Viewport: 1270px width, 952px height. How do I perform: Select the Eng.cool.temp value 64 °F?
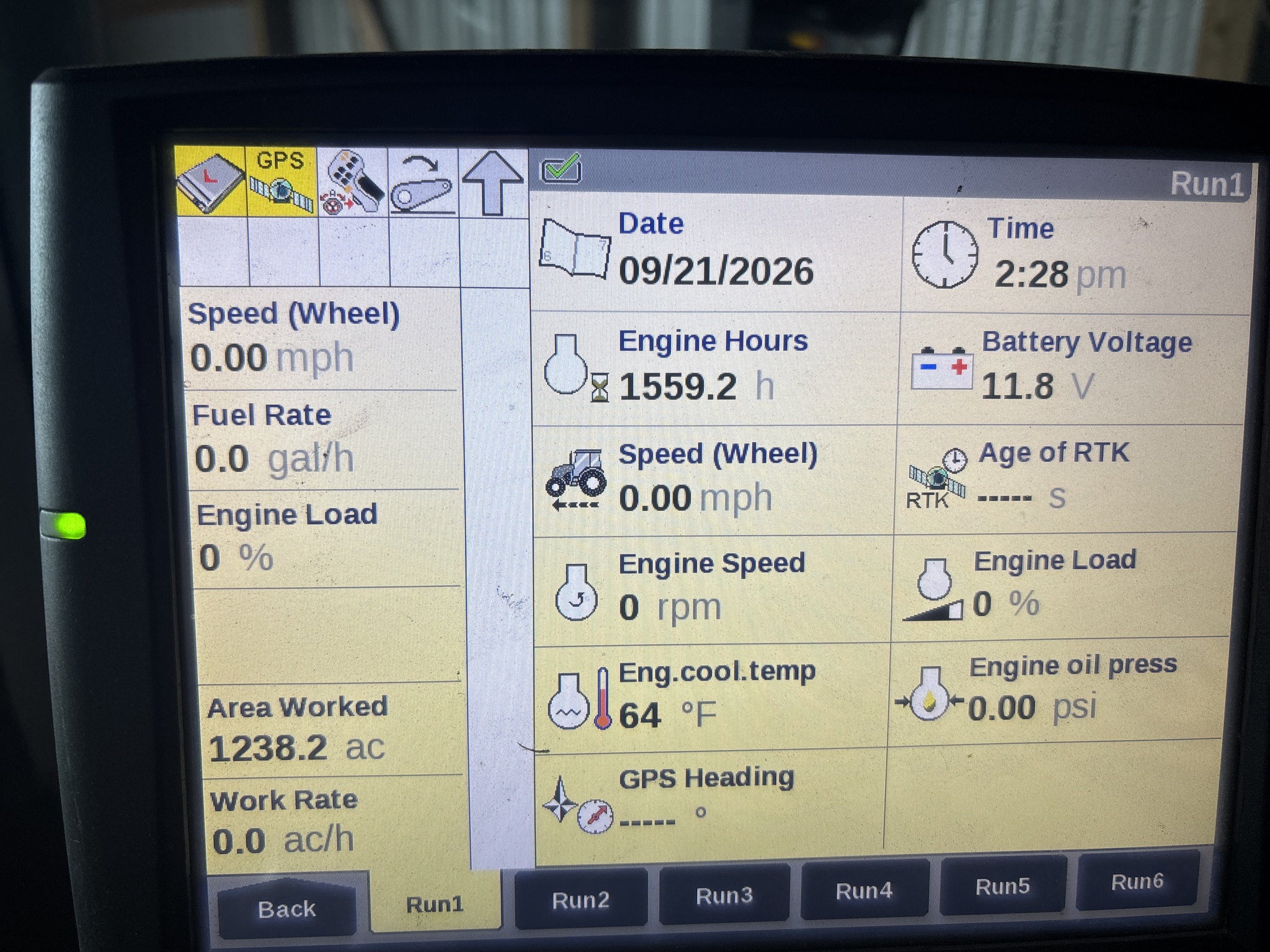tap(667, 714)
